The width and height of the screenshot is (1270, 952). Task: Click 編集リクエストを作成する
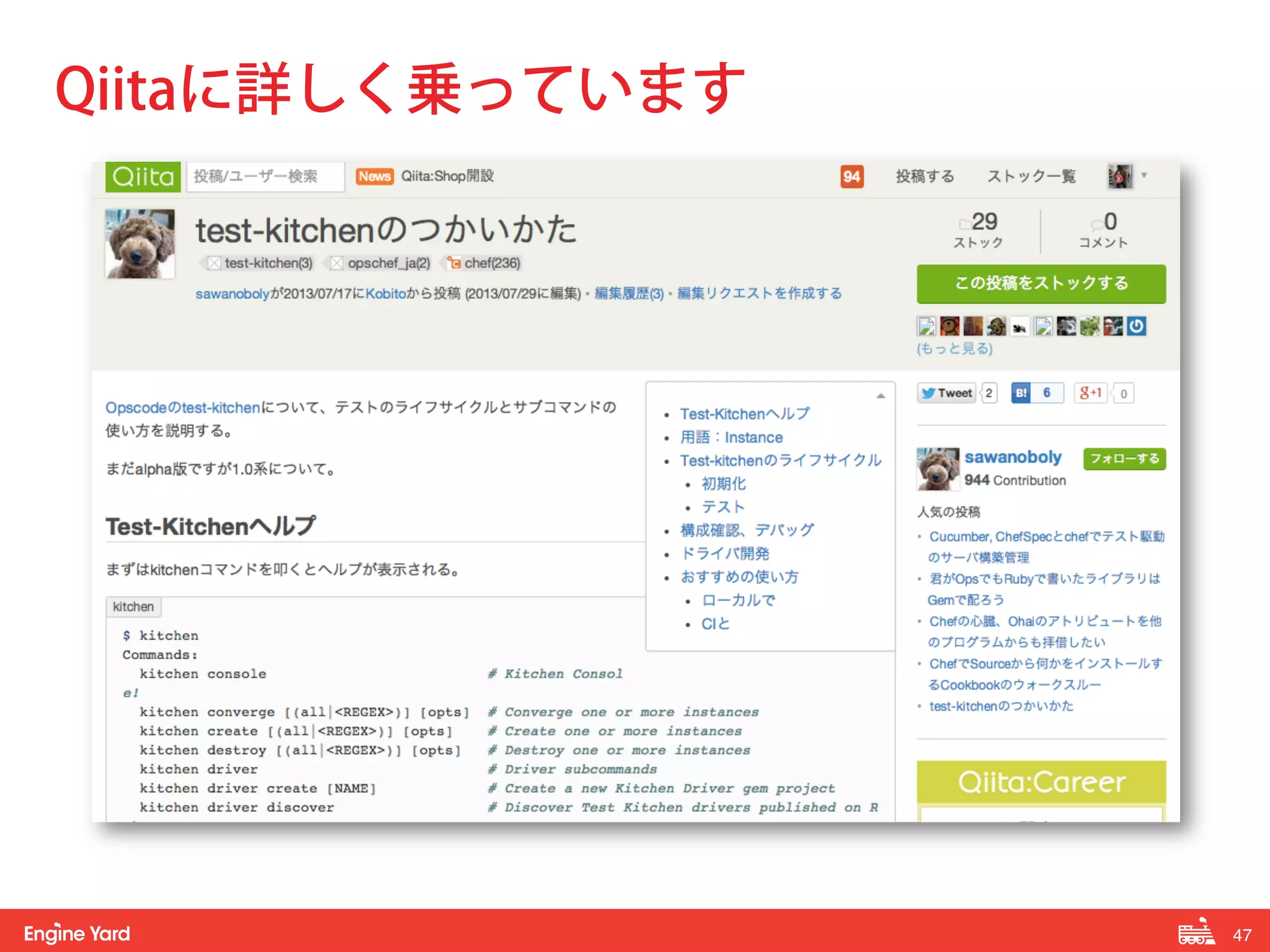tap(760, 294)
